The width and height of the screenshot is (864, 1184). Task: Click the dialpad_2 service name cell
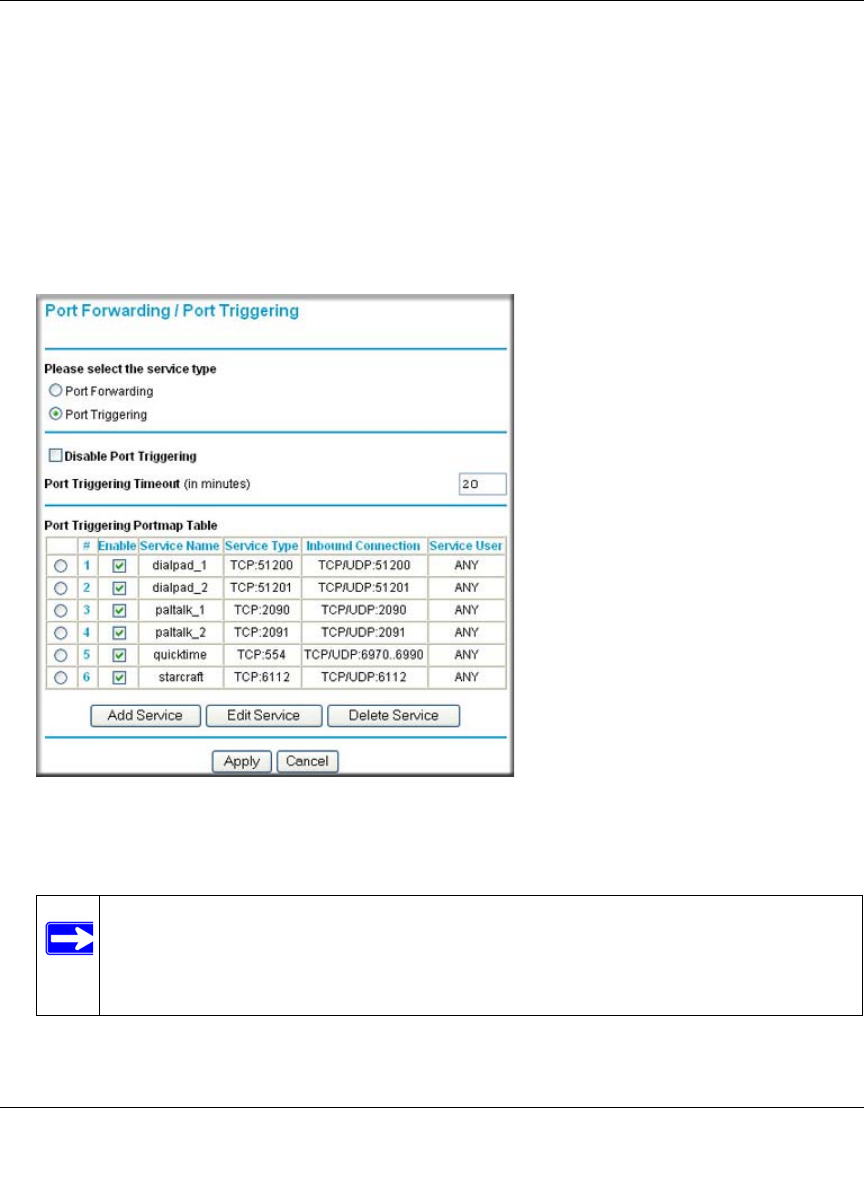pos(180,587)
